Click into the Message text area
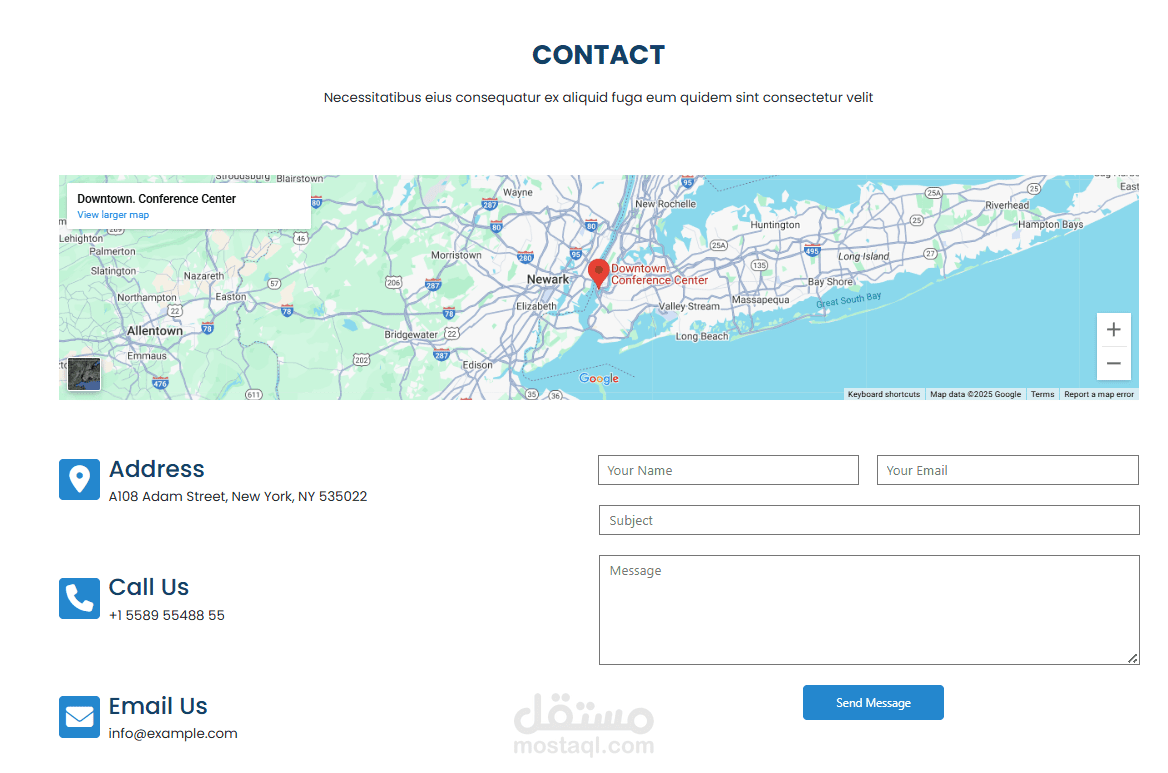 [x=869, y=610]
